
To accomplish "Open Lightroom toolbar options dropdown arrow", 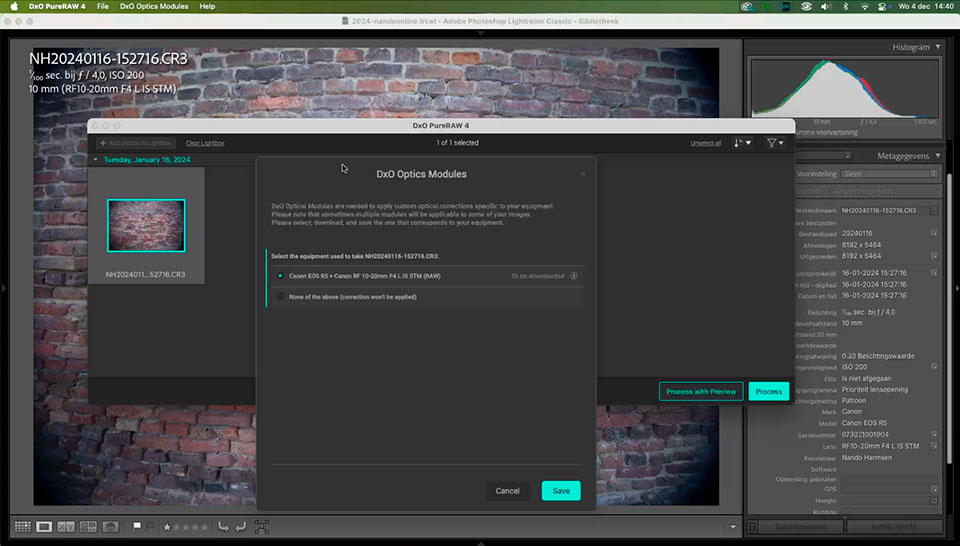I will pyautogui.click(x=733, y=527).
